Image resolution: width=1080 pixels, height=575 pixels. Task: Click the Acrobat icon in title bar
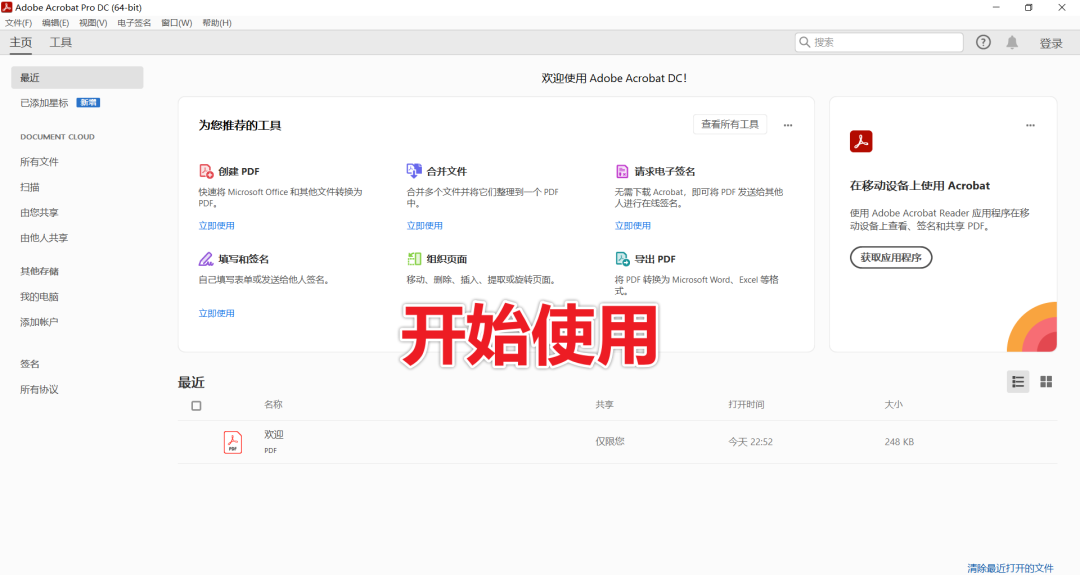[x=7, y=7]
